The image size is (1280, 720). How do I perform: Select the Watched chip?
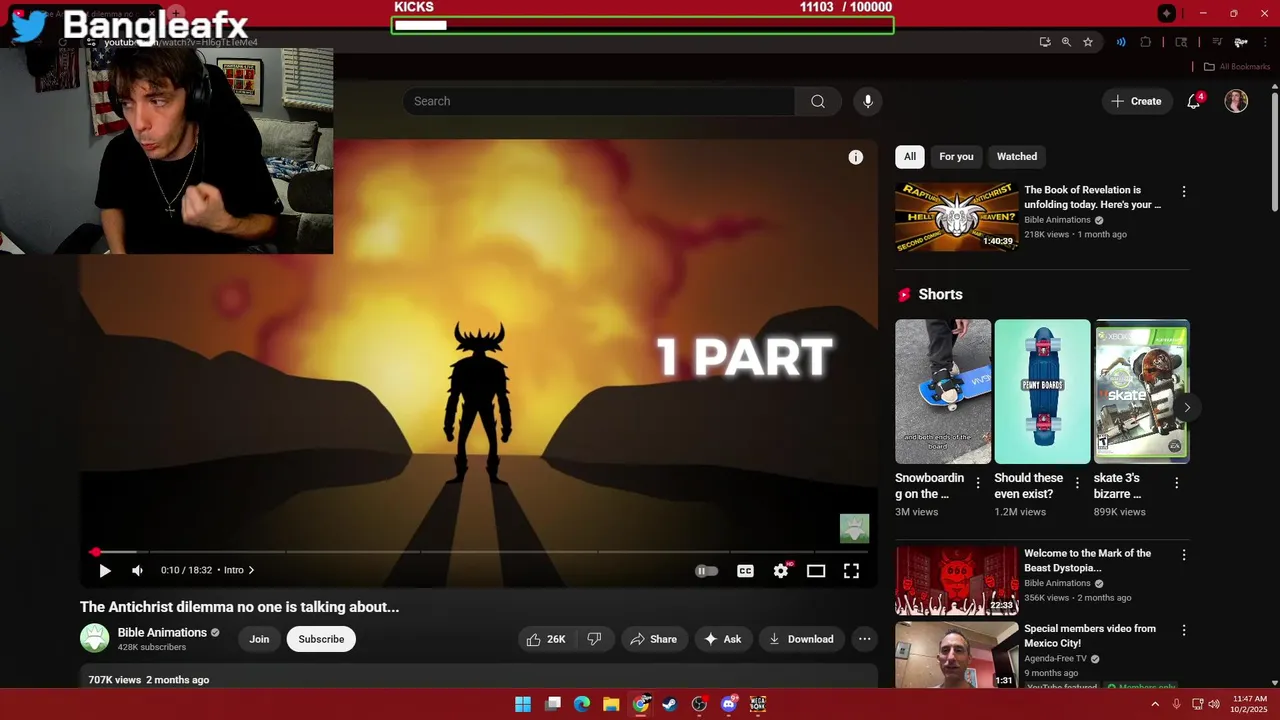[x=1017, y=156]
